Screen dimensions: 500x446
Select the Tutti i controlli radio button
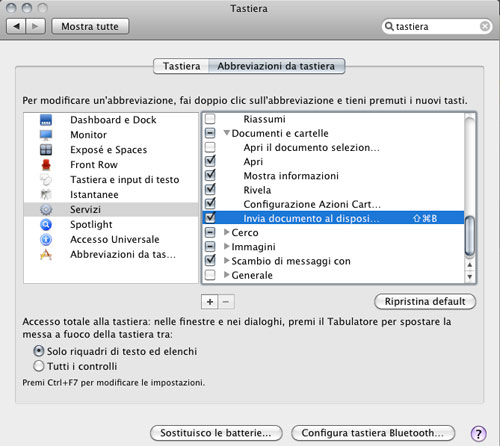[39, 366]
